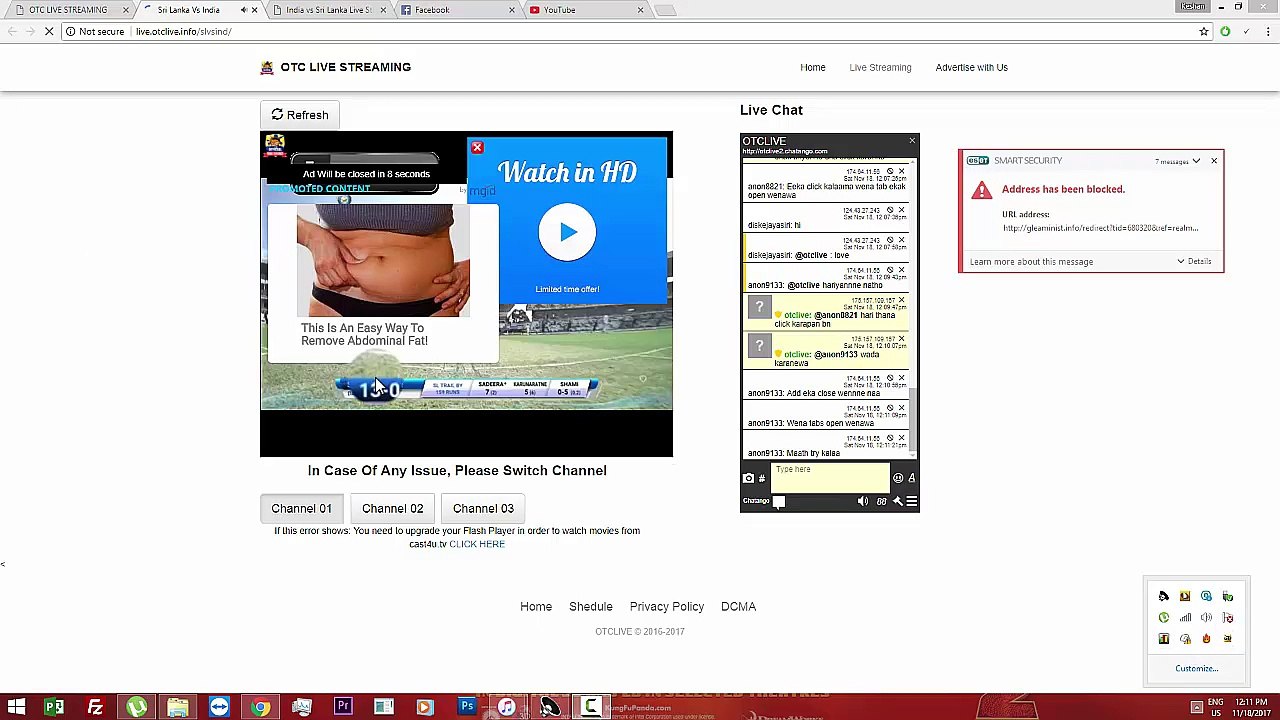This screenshot has width=1280, height=720.
Task: Open Learn more about this message link
Action: (x=1031, y=262)
